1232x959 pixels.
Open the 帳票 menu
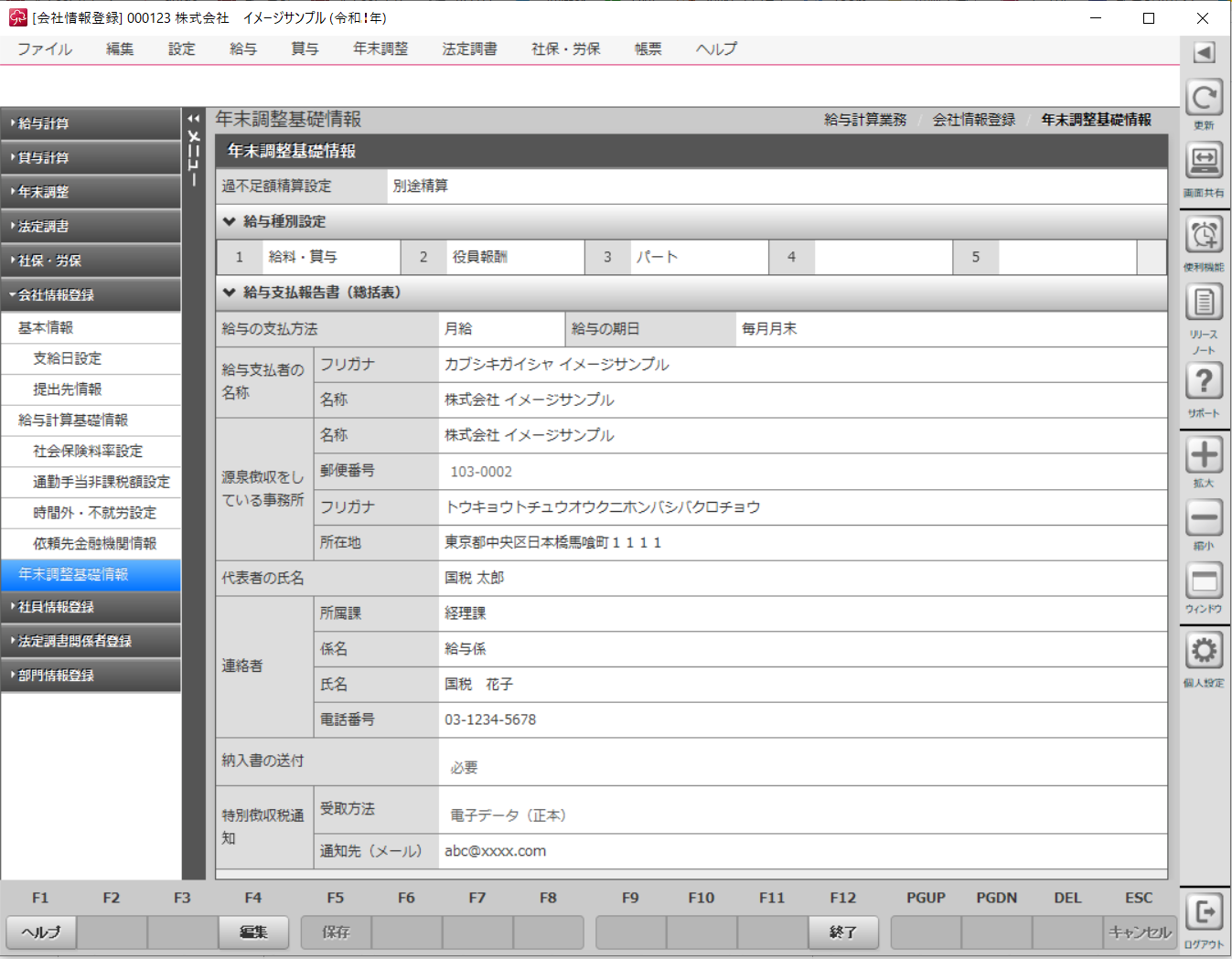648,49
